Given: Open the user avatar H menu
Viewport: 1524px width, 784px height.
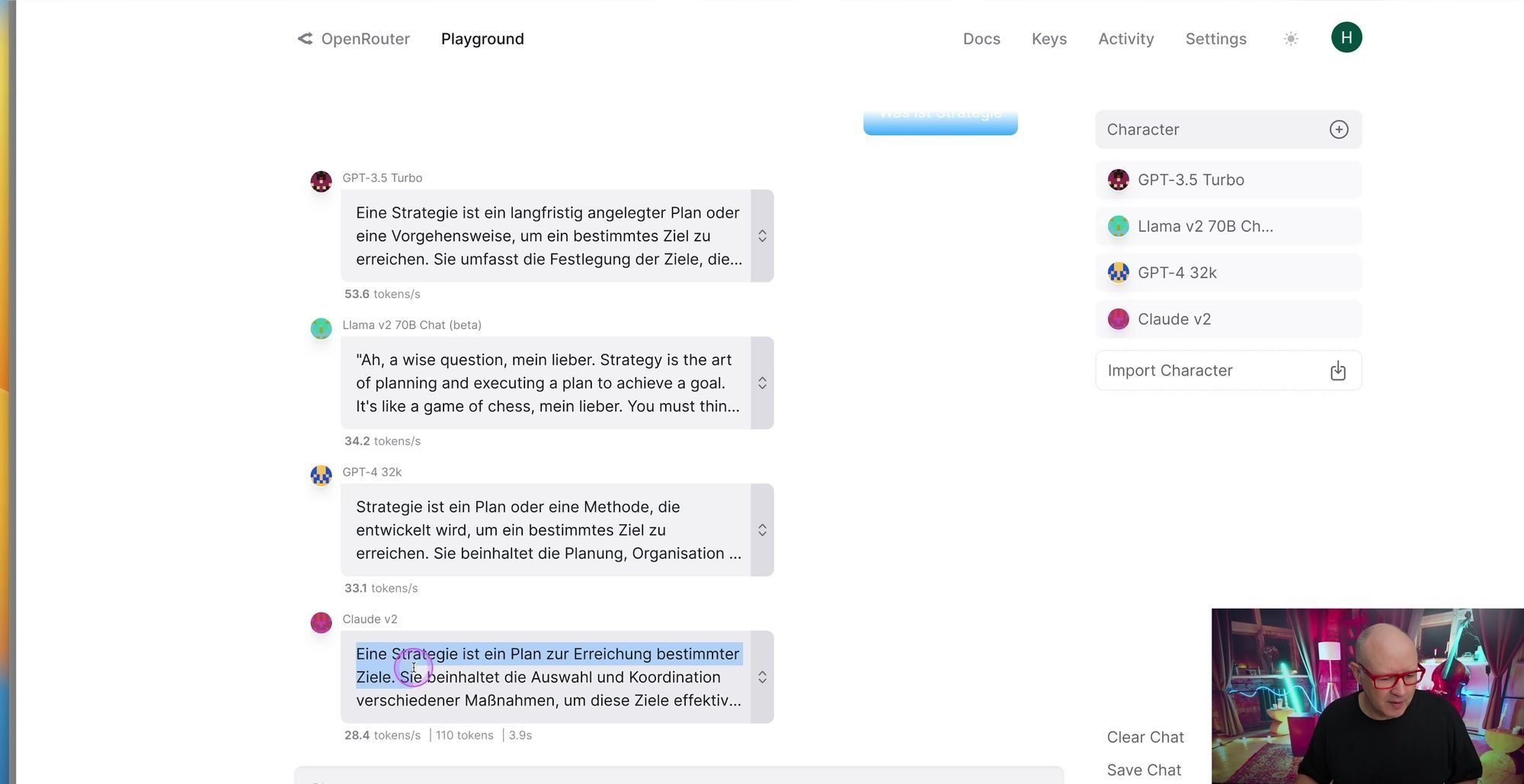Looking at the screenshot, I should pos(1346,37).
